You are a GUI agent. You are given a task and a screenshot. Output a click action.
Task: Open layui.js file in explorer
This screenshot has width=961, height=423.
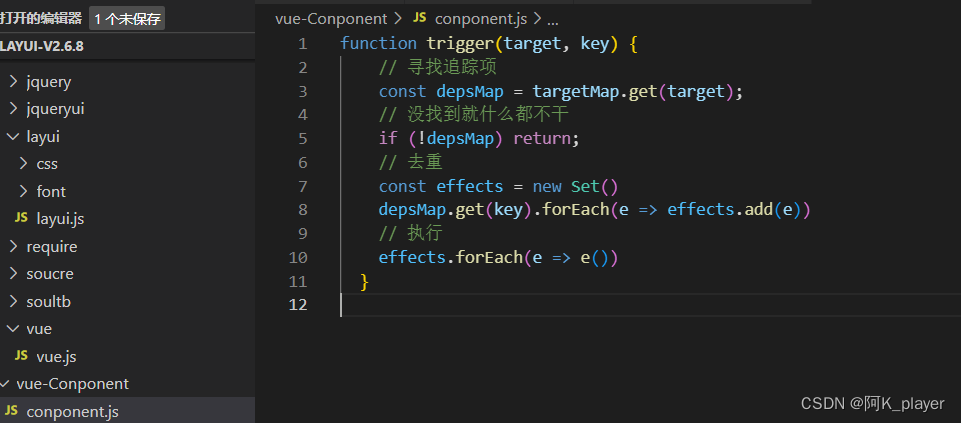(60, 219)
